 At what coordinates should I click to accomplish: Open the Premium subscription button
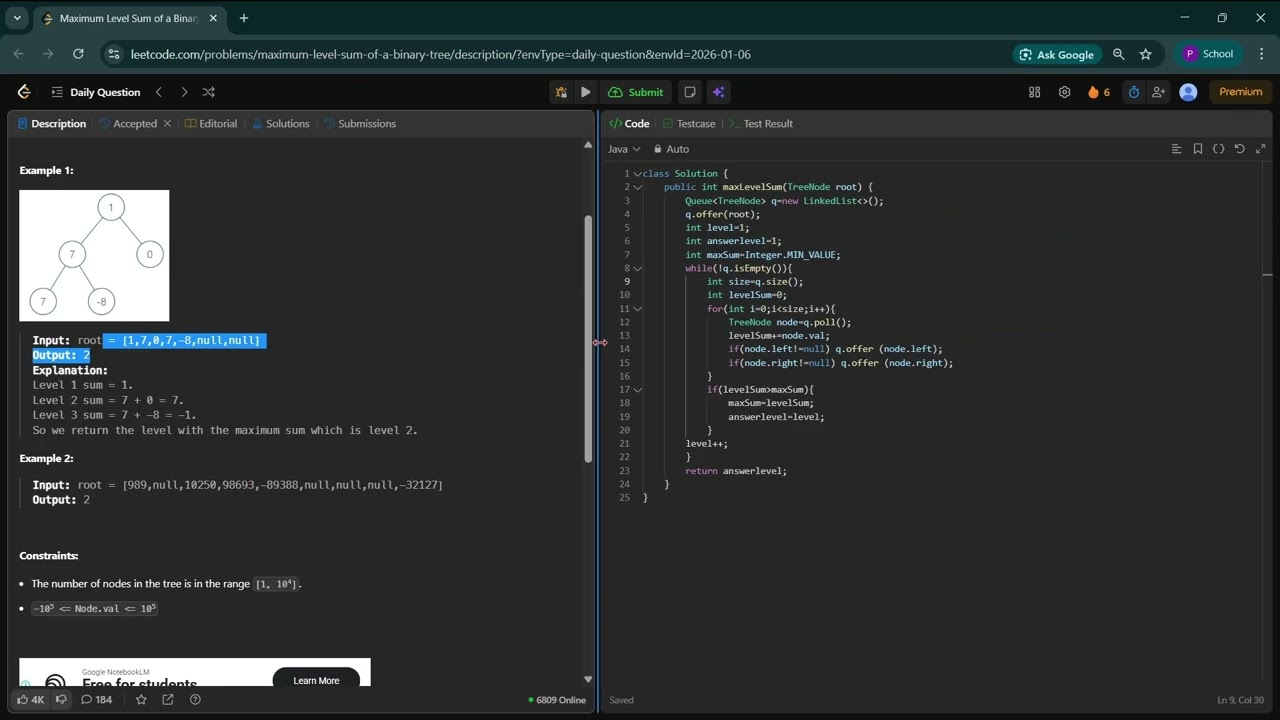click(1241, 92)
